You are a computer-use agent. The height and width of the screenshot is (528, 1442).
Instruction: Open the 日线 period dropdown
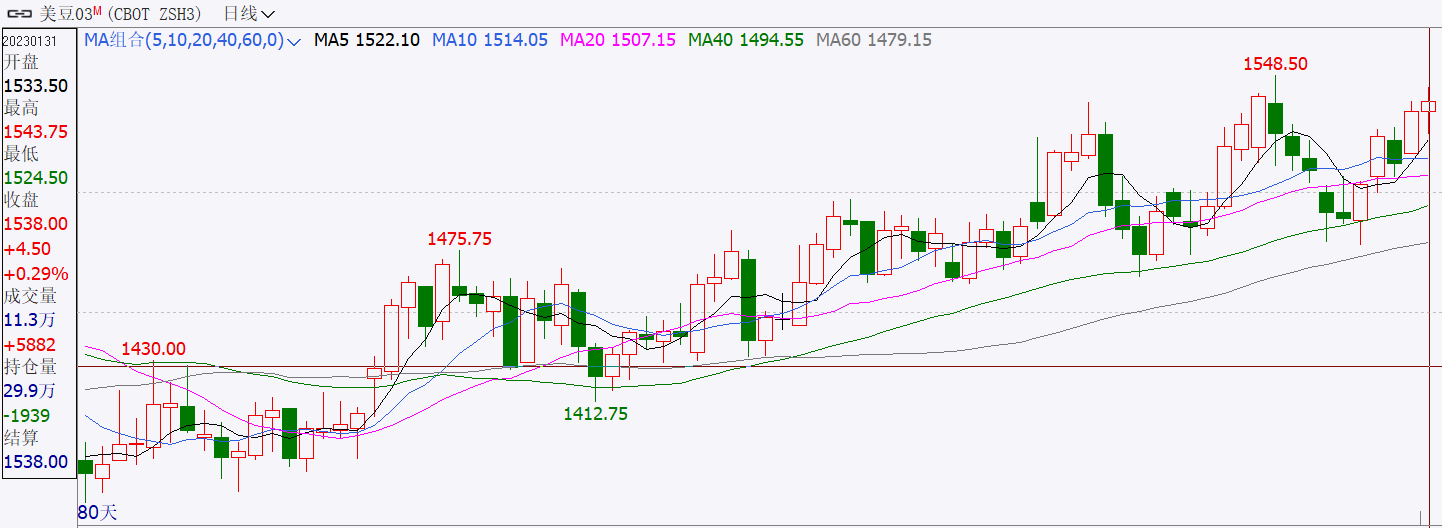pos(249,14)
